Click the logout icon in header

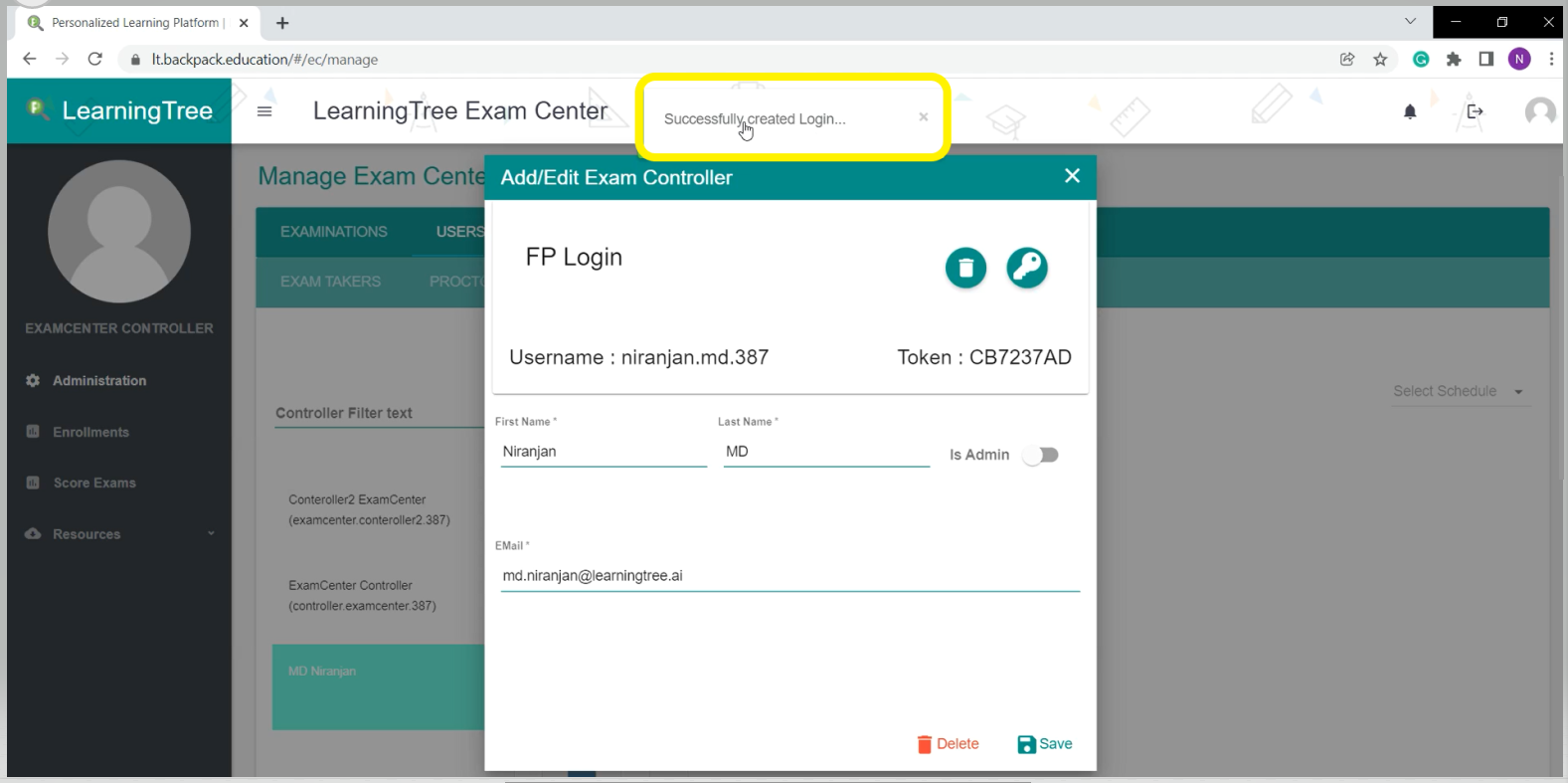(1475, 111)
